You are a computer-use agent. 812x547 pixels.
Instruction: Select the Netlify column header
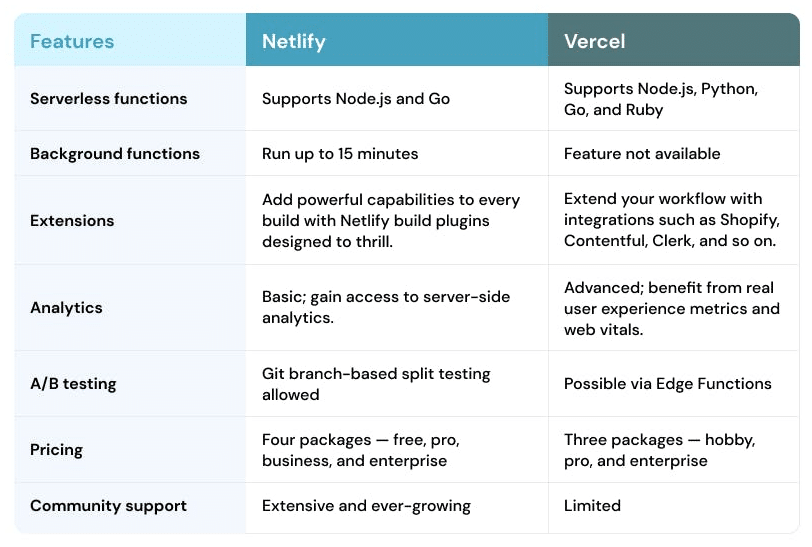click(293, 41)
